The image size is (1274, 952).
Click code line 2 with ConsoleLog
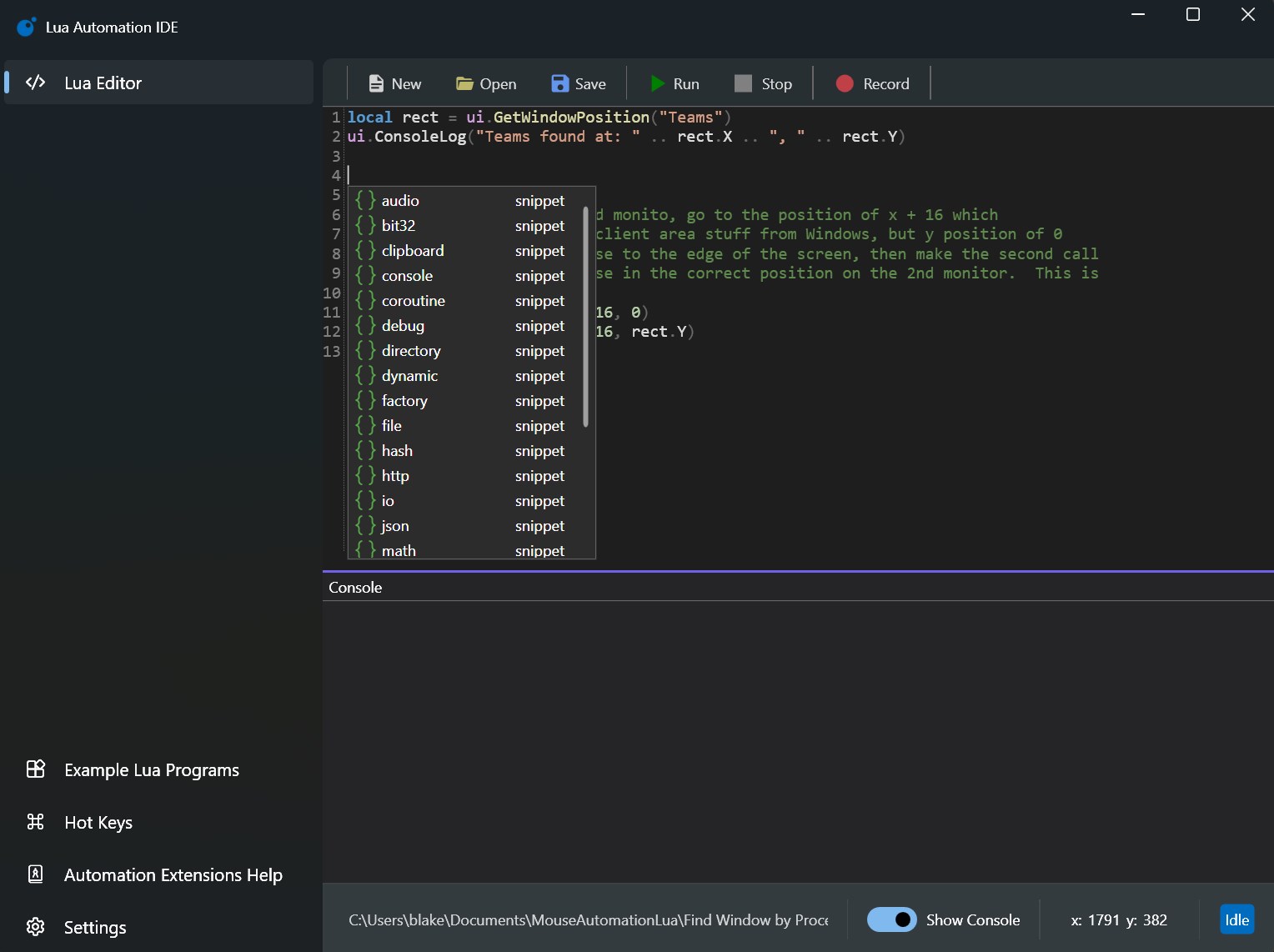pos(626,136)
